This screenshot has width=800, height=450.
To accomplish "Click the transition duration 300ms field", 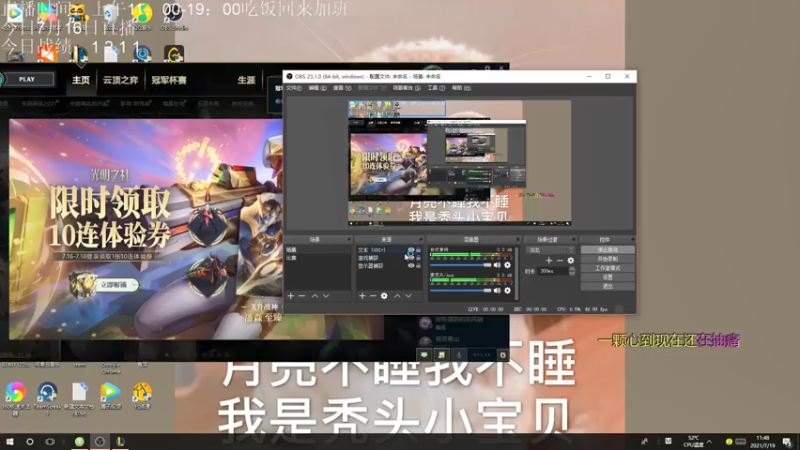I will [x=553, y=271].
